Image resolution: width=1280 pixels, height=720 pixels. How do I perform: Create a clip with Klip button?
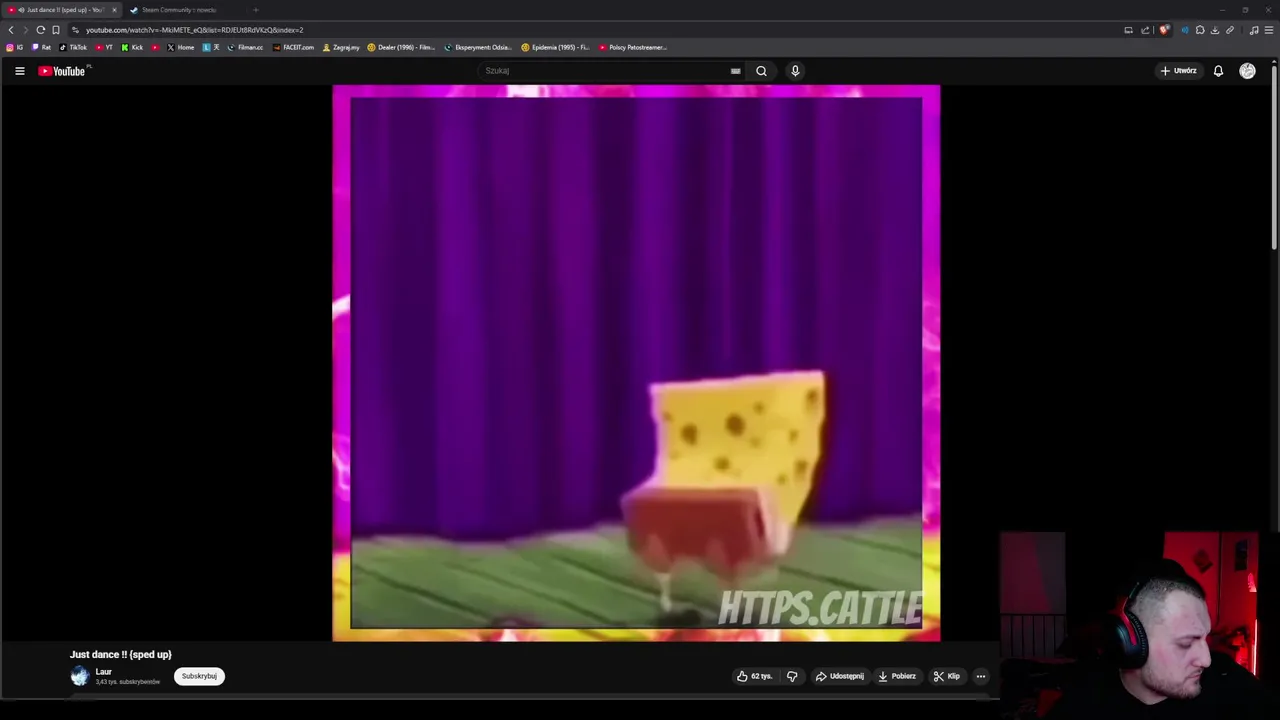coord(947,677)
